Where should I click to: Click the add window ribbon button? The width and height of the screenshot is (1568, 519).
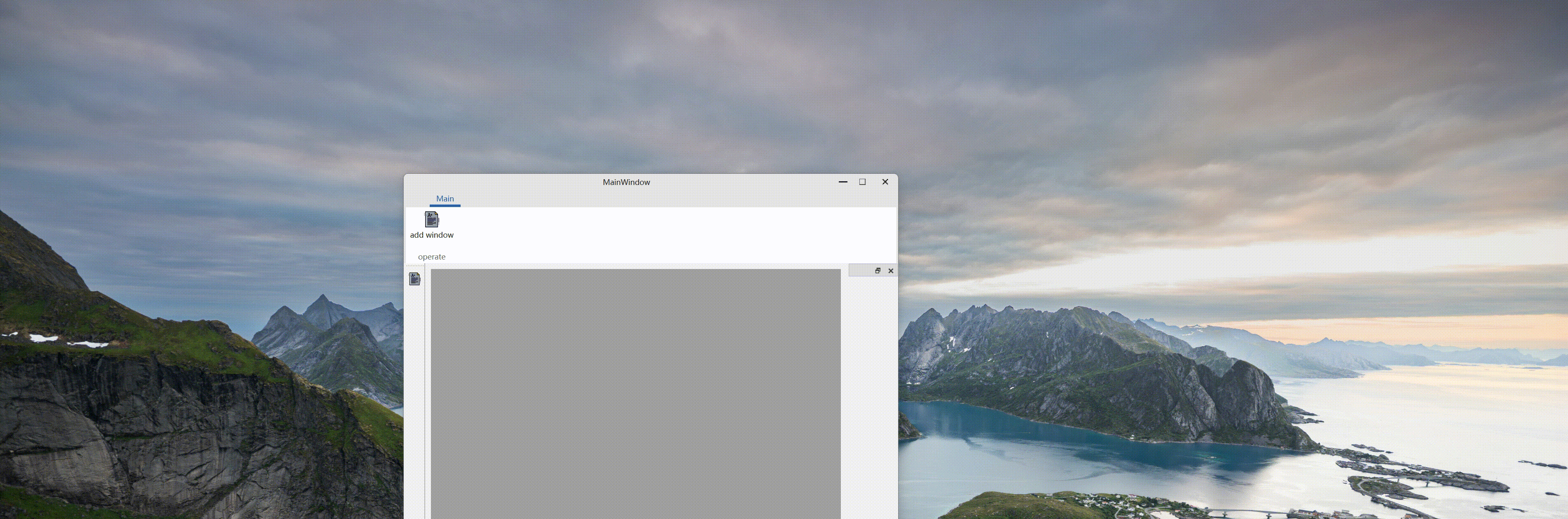432,225
